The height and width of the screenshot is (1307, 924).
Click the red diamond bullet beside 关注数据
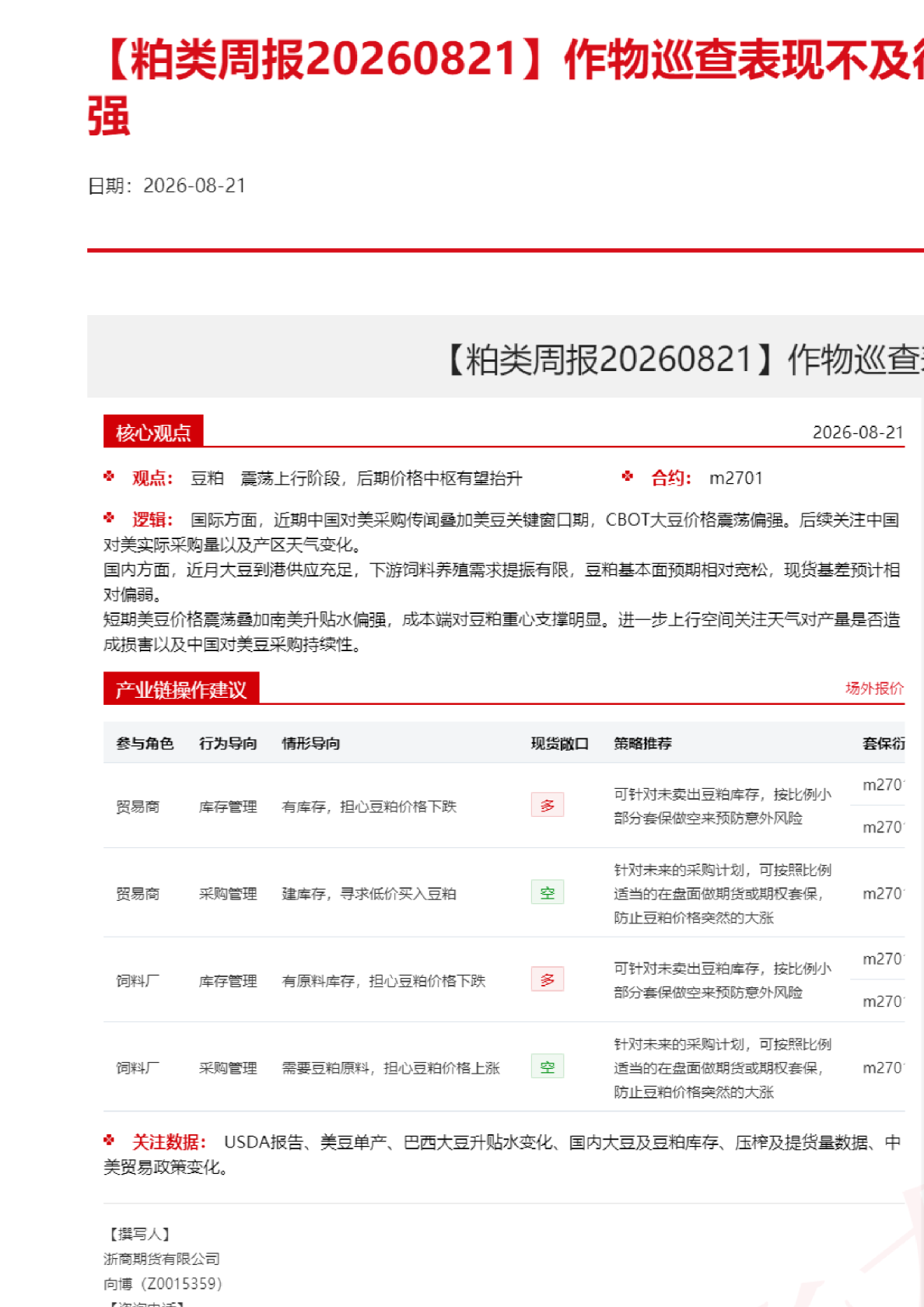pos(109,1140)
